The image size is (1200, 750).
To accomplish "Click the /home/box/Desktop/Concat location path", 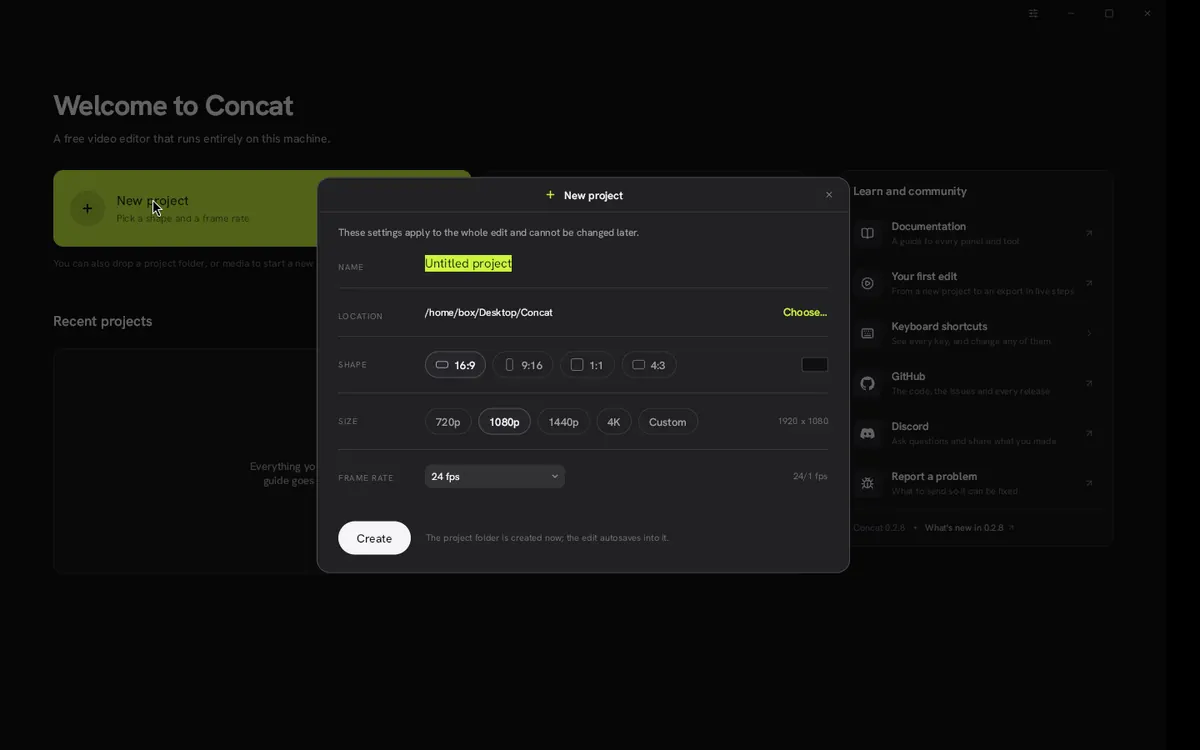I will click(489, 312).
